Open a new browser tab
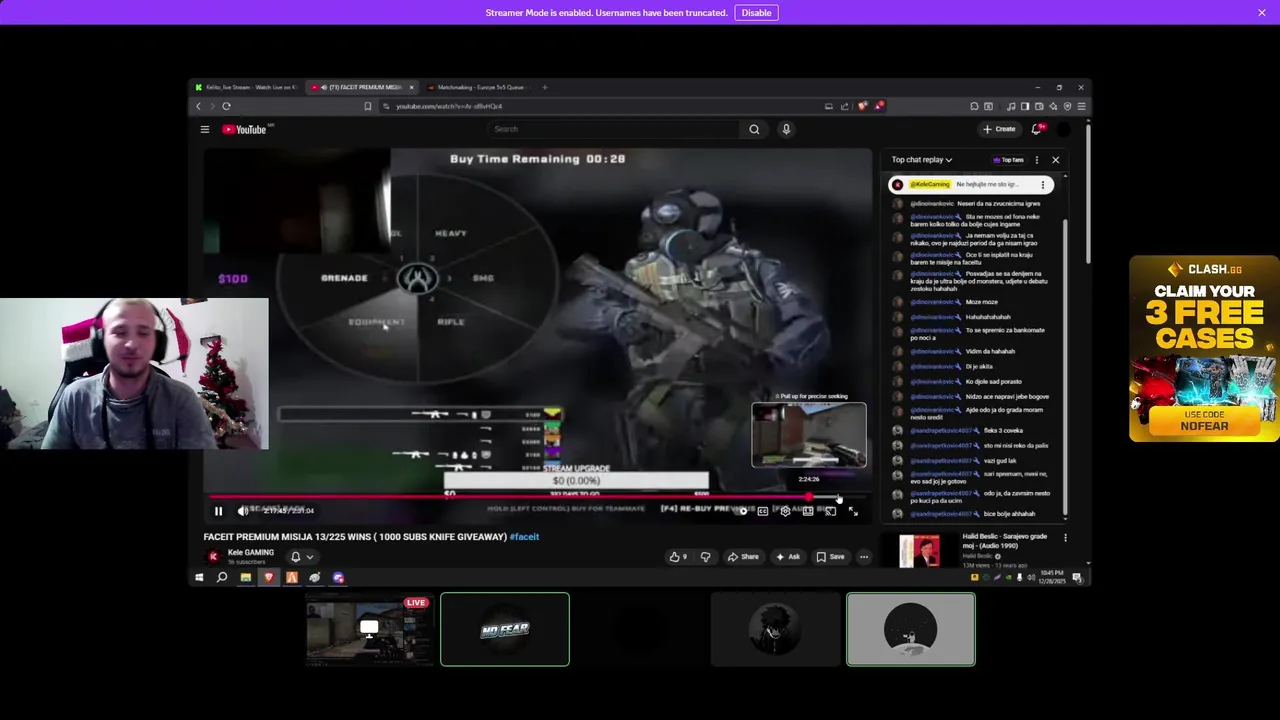The width and height of the screenshot is (1280, 720). (x=544, y=87)
